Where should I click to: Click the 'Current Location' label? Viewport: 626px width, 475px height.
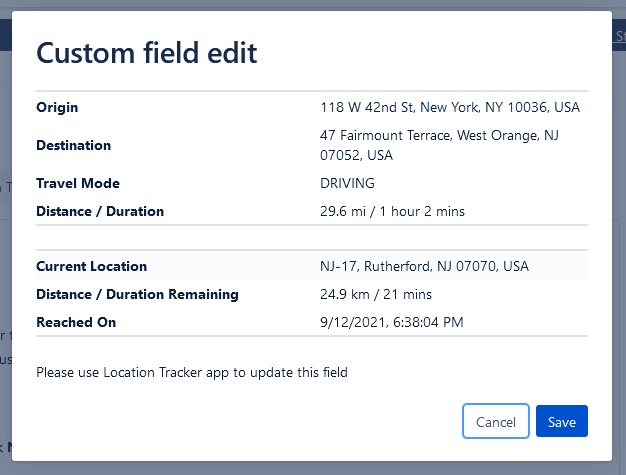click(x=91, y=266)
